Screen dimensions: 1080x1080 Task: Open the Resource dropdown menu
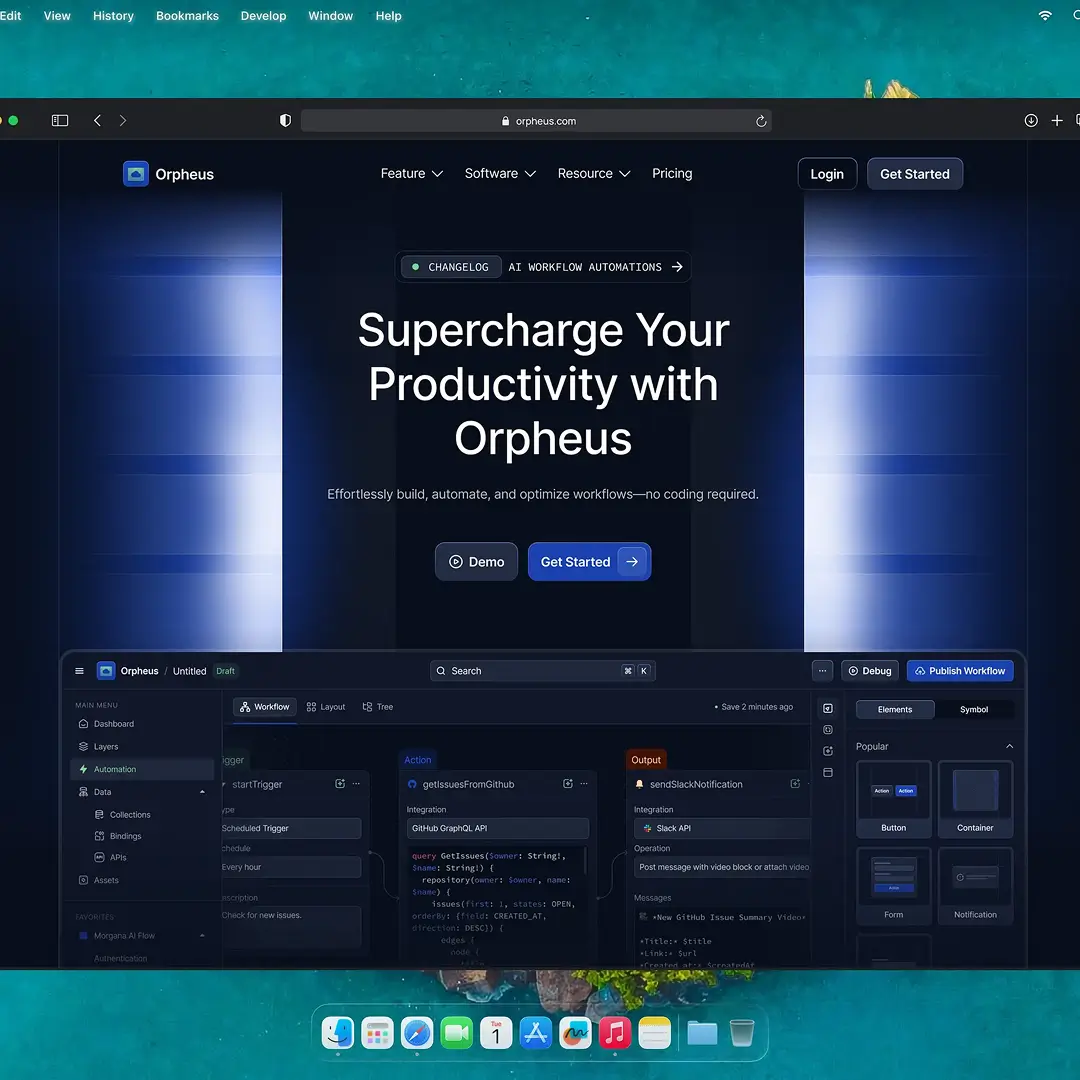pyautogui.click(x=594, y=174)
